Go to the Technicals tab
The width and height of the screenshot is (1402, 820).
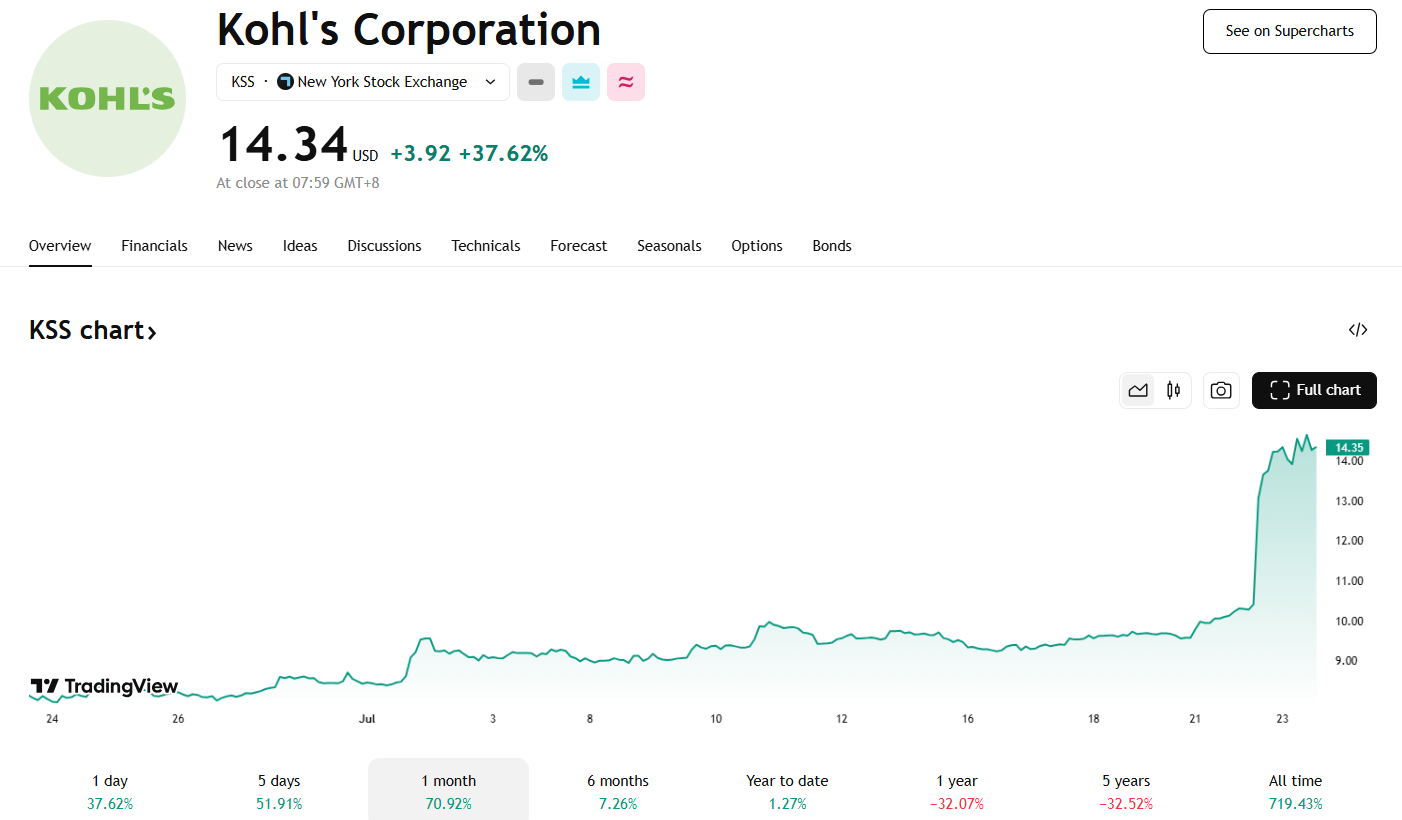point(485,246)
